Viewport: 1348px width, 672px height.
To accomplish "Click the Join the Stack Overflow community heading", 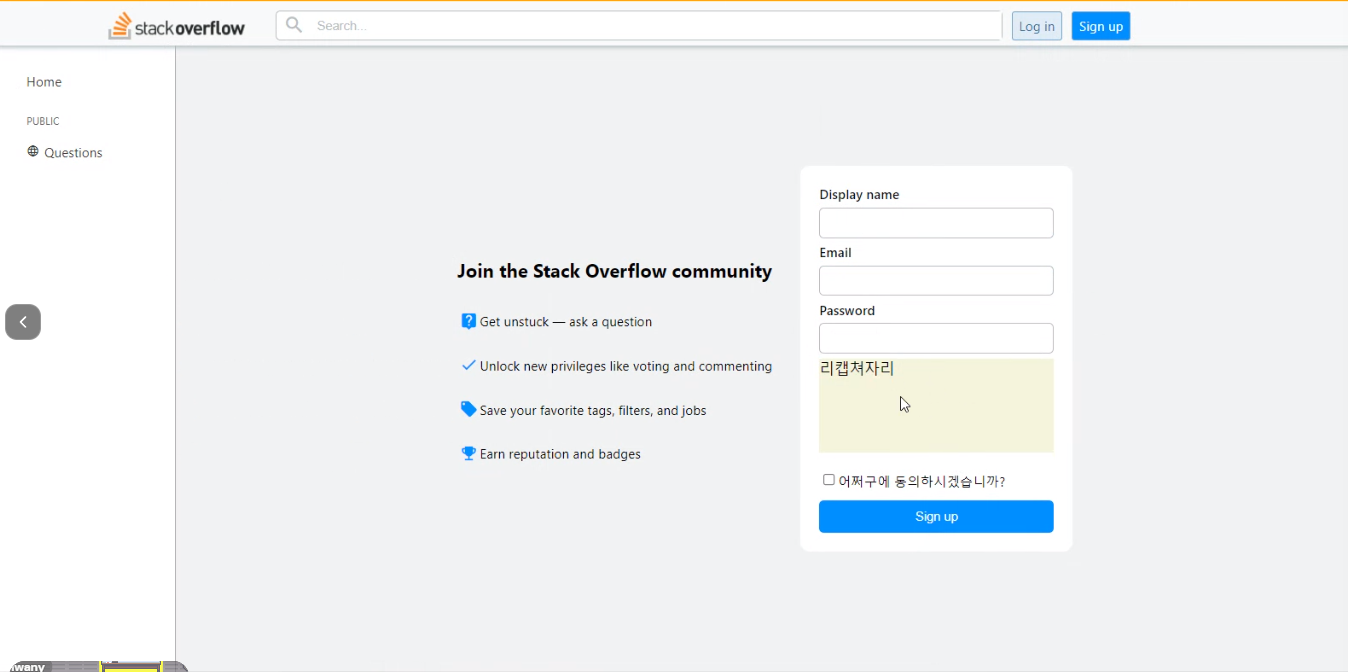I will coord(615,271).
